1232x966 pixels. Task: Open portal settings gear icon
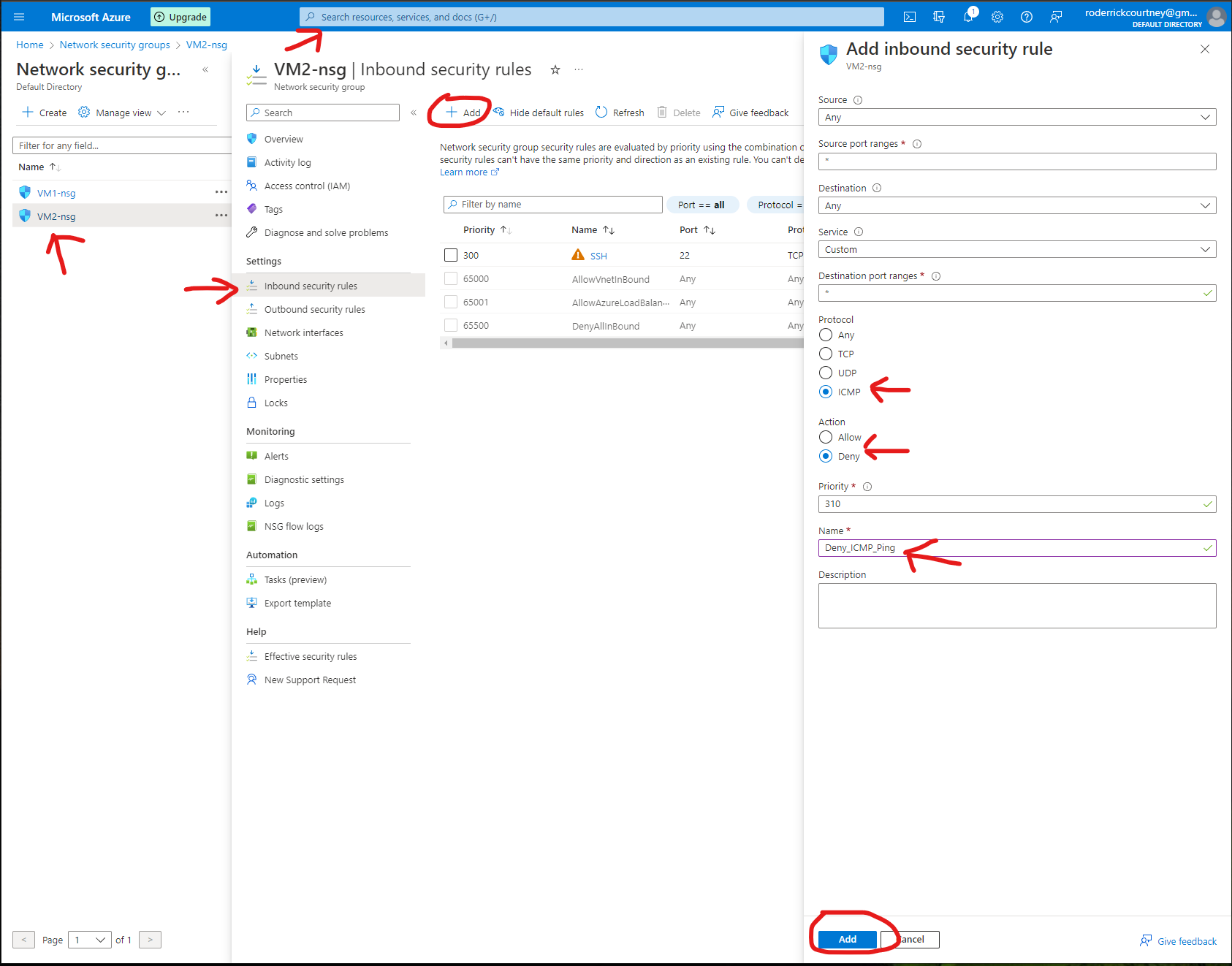click(997, 17)
